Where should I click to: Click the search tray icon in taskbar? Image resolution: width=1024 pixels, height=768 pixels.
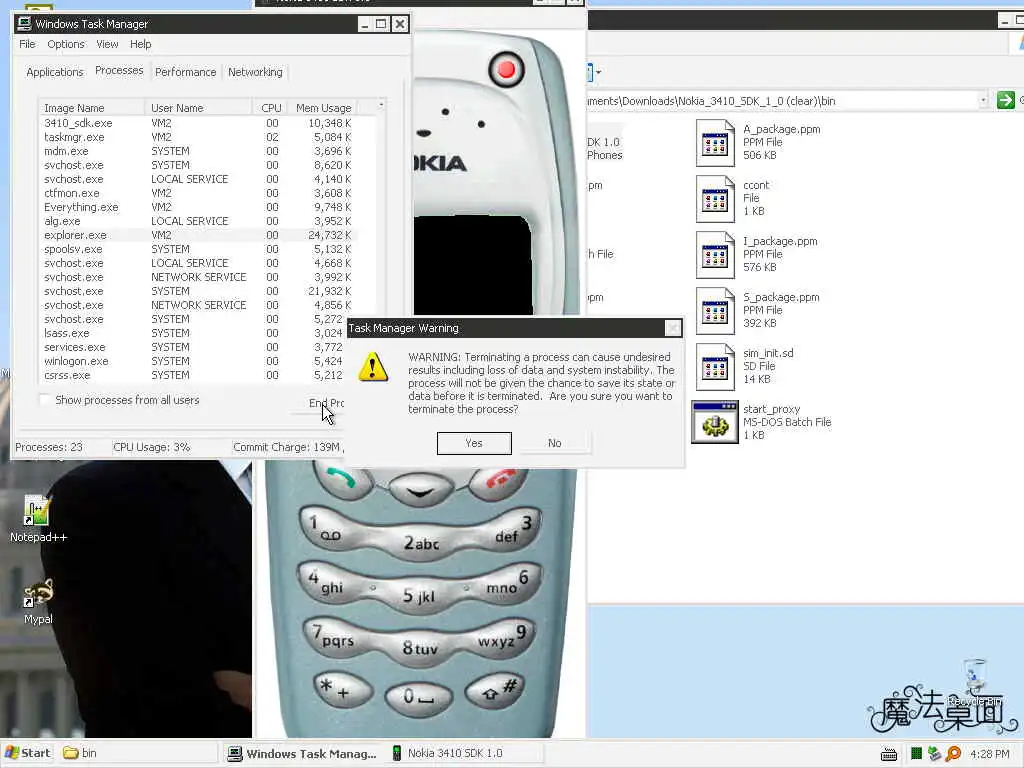coord(953,754)
